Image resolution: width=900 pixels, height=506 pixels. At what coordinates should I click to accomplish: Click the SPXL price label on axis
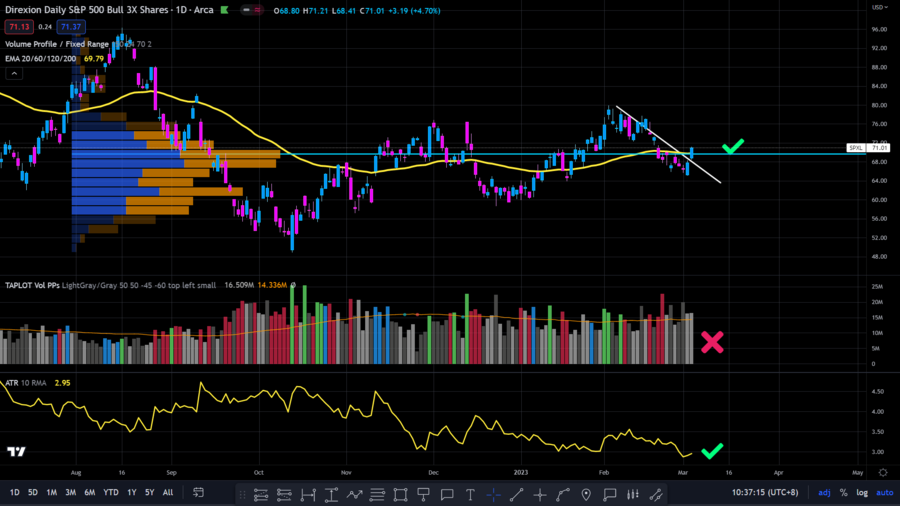(856, 148)
